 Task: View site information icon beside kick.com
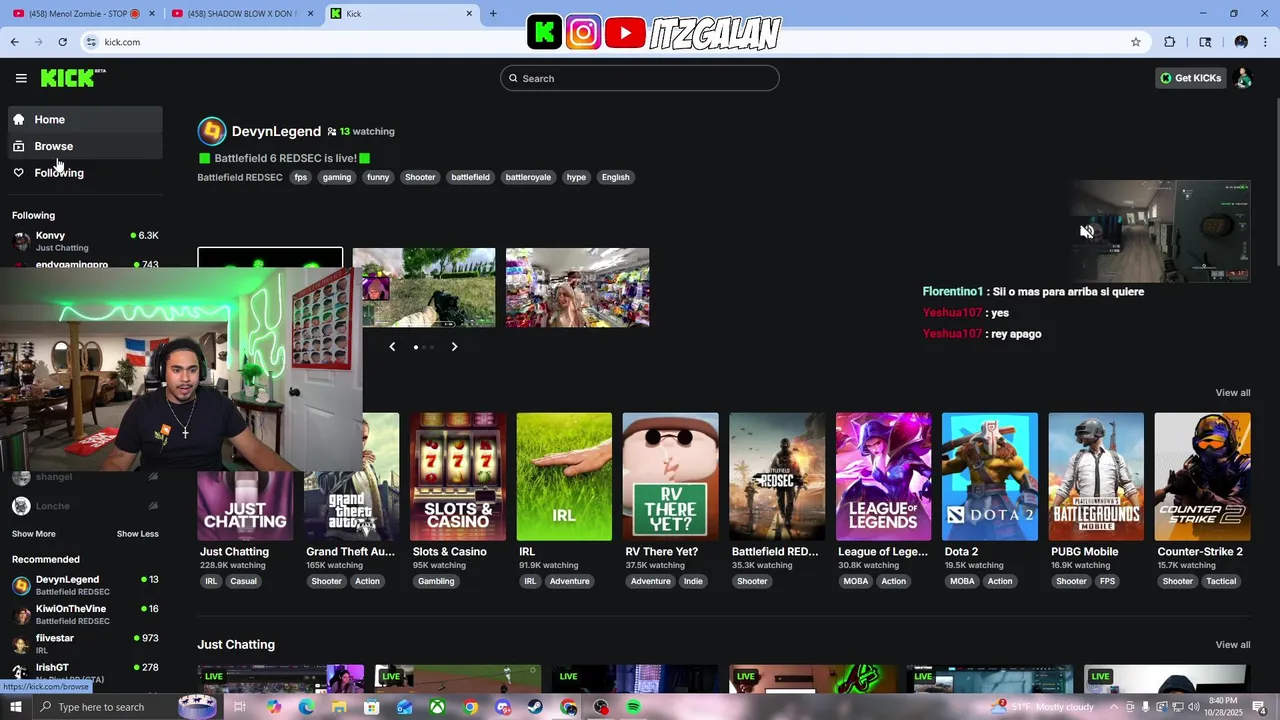point(91,42)
